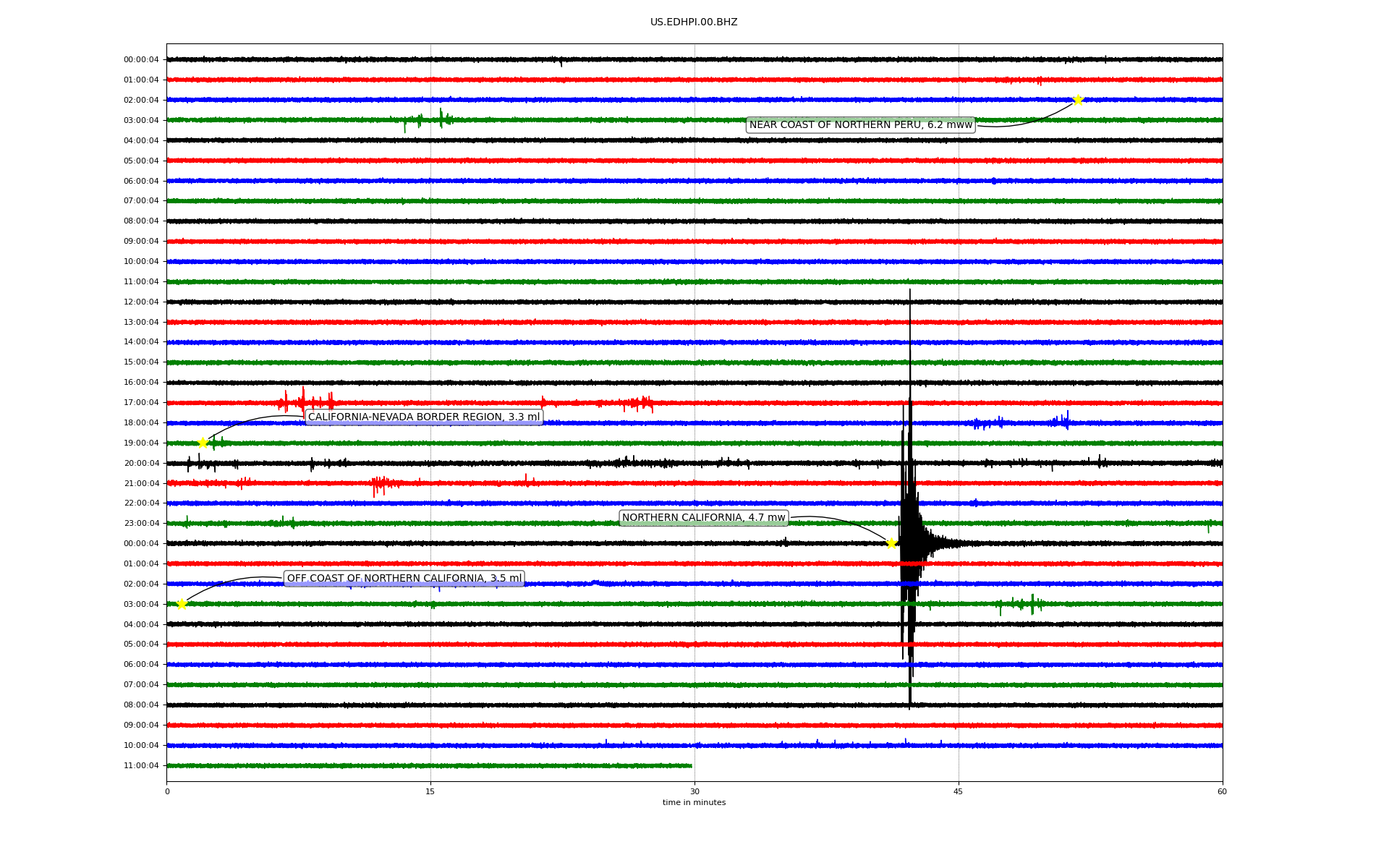Click the California-Nevada border star marker
The width and height of the screenshot is (1389, 868).
(x=203, y=443)
